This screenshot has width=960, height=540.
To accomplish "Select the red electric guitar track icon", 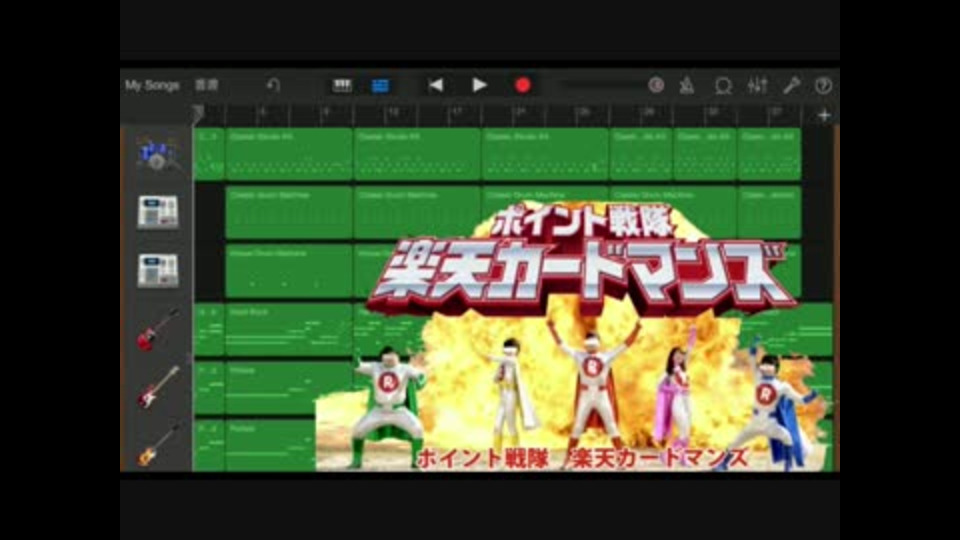I will point(157,329).
